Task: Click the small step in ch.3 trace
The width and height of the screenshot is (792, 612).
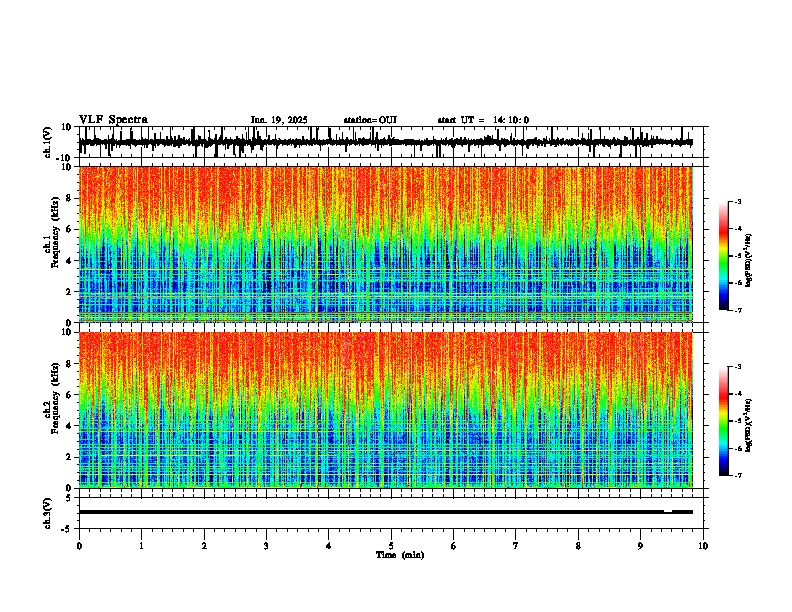Action: click(x=668, y=512)
